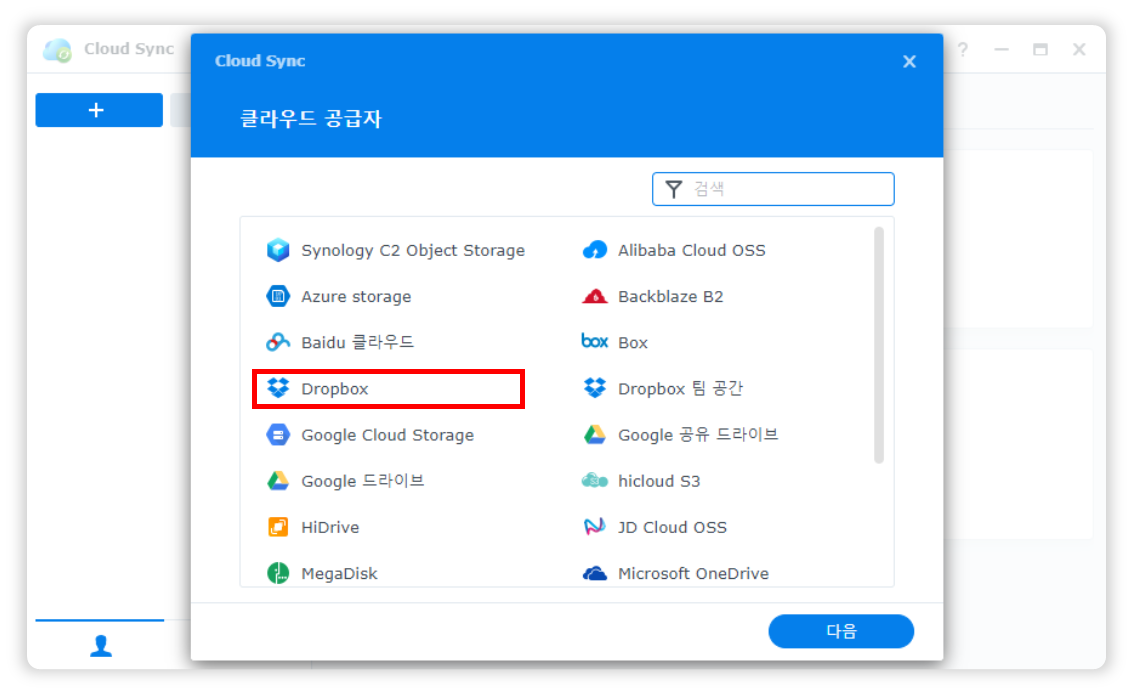Click the provider list scrollbar
1133x694 pixels.
[x=879, y=345]
